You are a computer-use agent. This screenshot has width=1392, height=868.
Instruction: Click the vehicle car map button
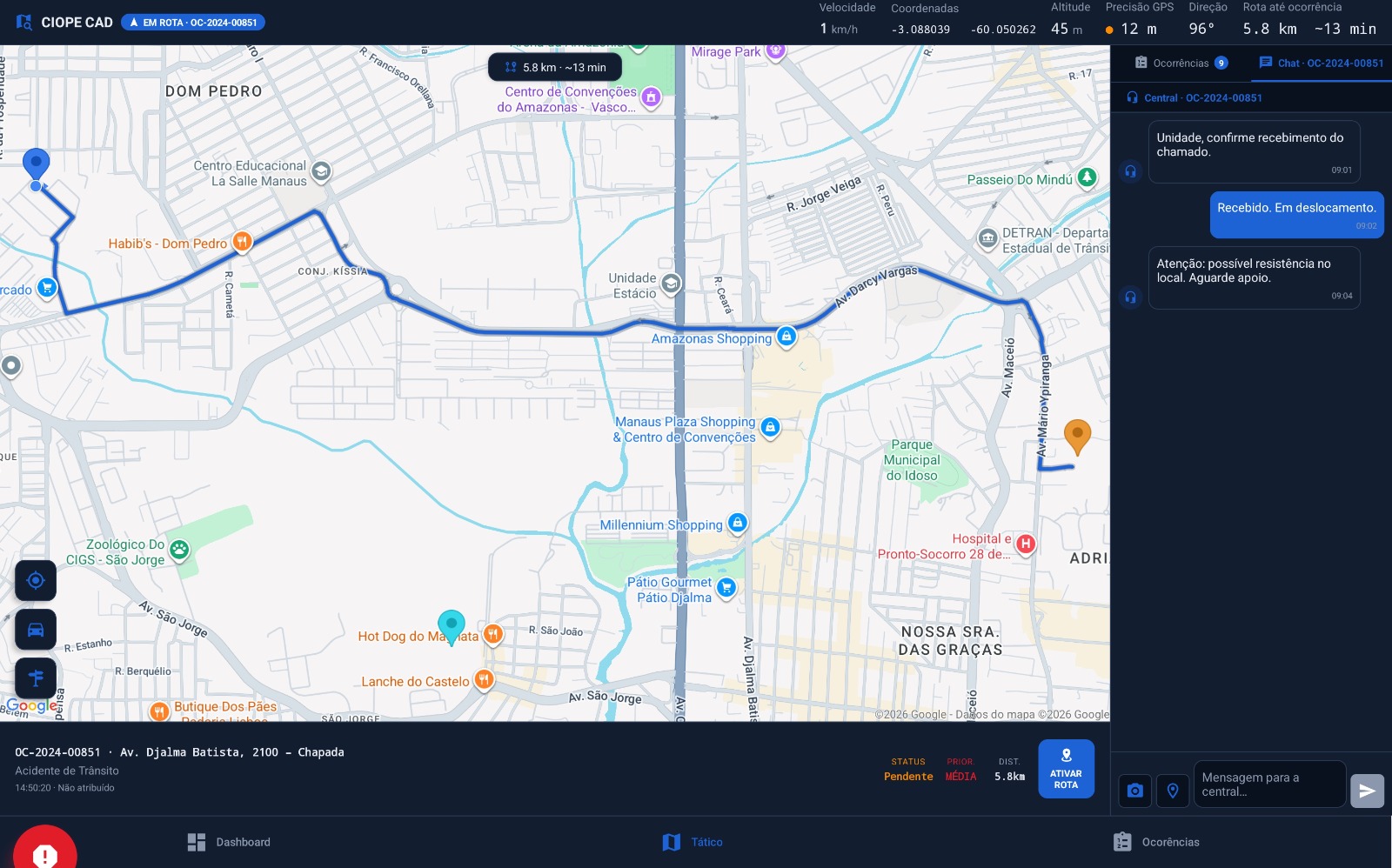point(36,630)
